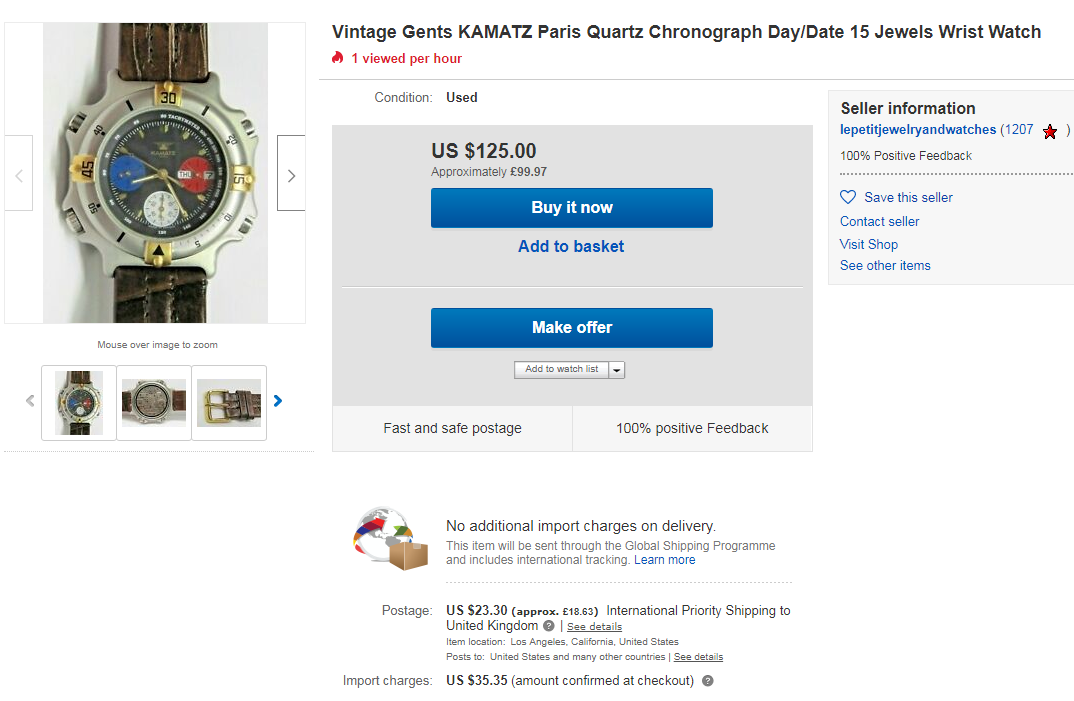This screenshot has height=701, width=1074.
Task: Click the Visit Shop link
Action: coord(869,244)
